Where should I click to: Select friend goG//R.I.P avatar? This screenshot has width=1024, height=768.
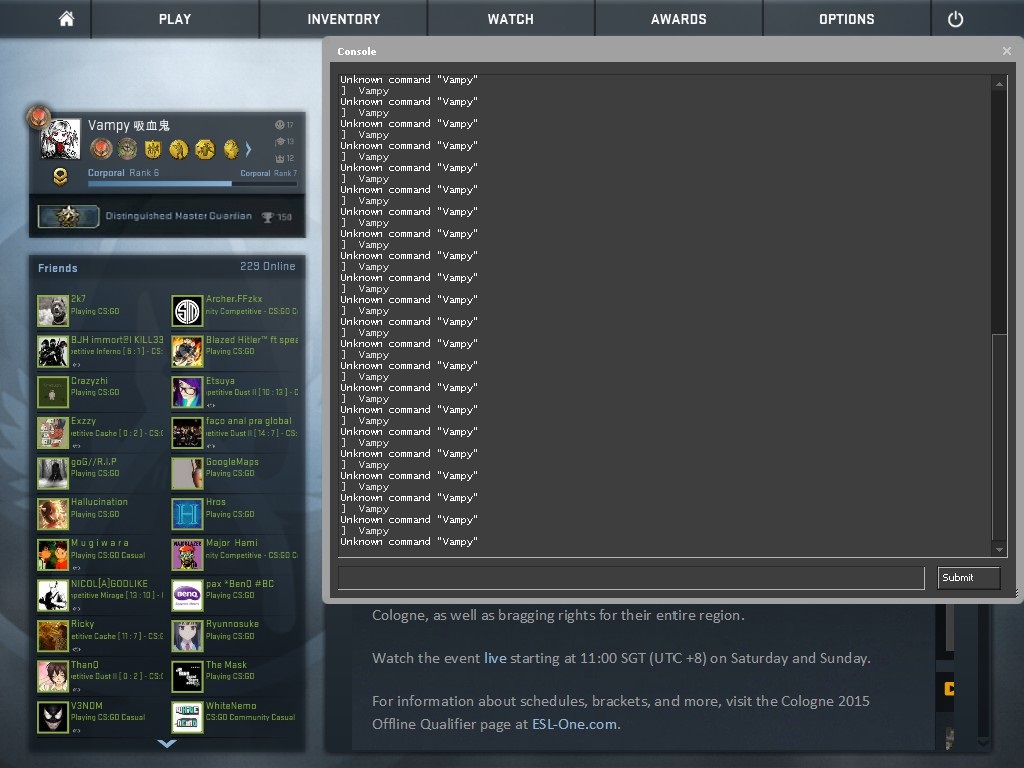[53, 473]
